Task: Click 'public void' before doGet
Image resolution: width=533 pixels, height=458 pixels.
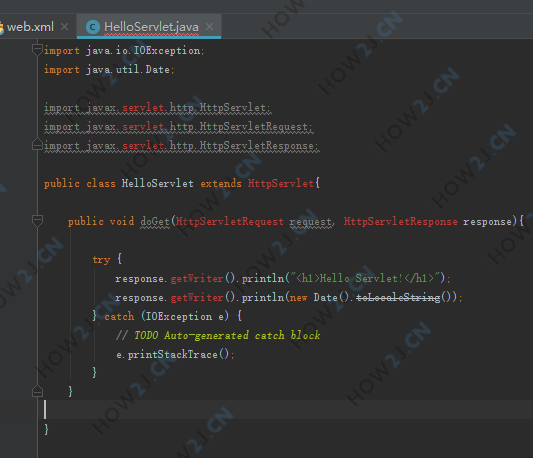Action: [x=101, y=222]
